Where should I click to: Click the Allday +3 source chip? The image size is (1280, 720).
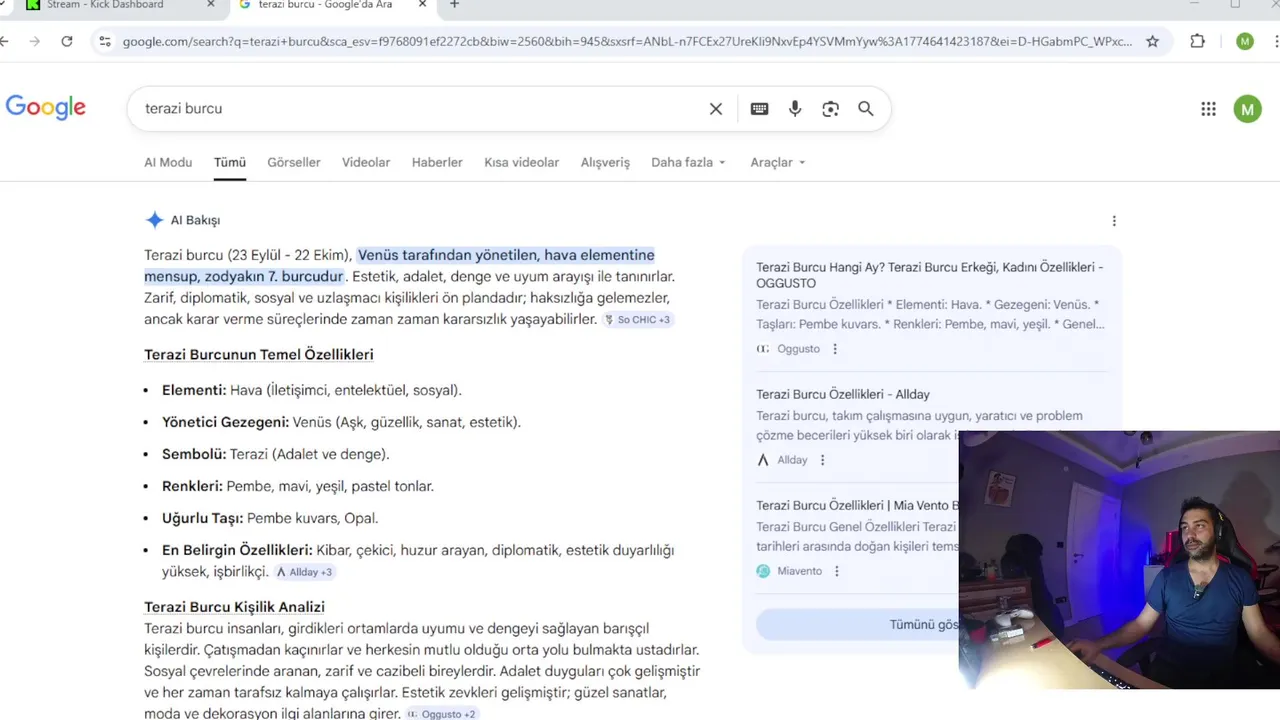click(305, 572)
